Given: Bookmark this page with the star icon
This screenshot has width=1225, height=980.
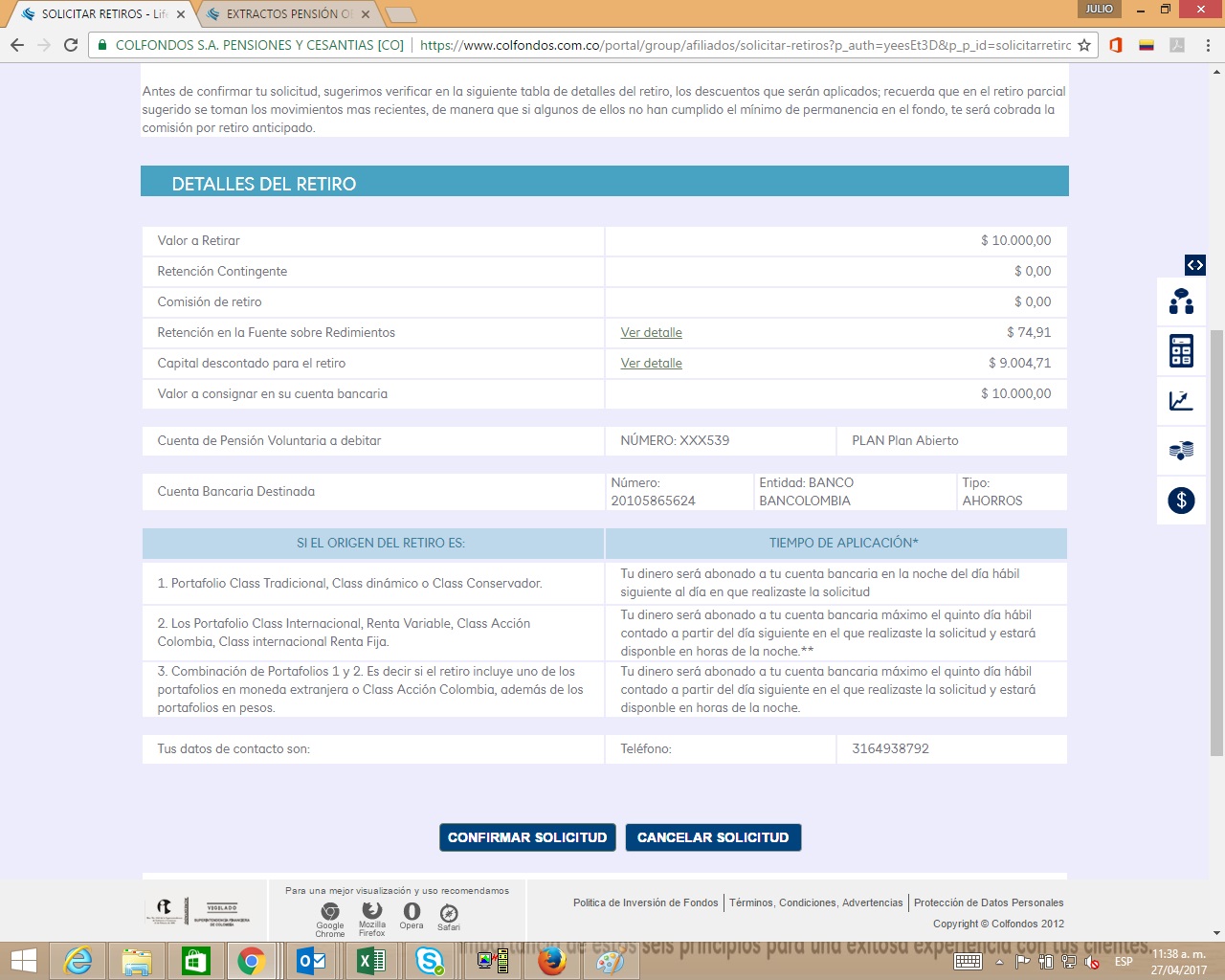Looking at the screenshot, I should [1084, 45].
